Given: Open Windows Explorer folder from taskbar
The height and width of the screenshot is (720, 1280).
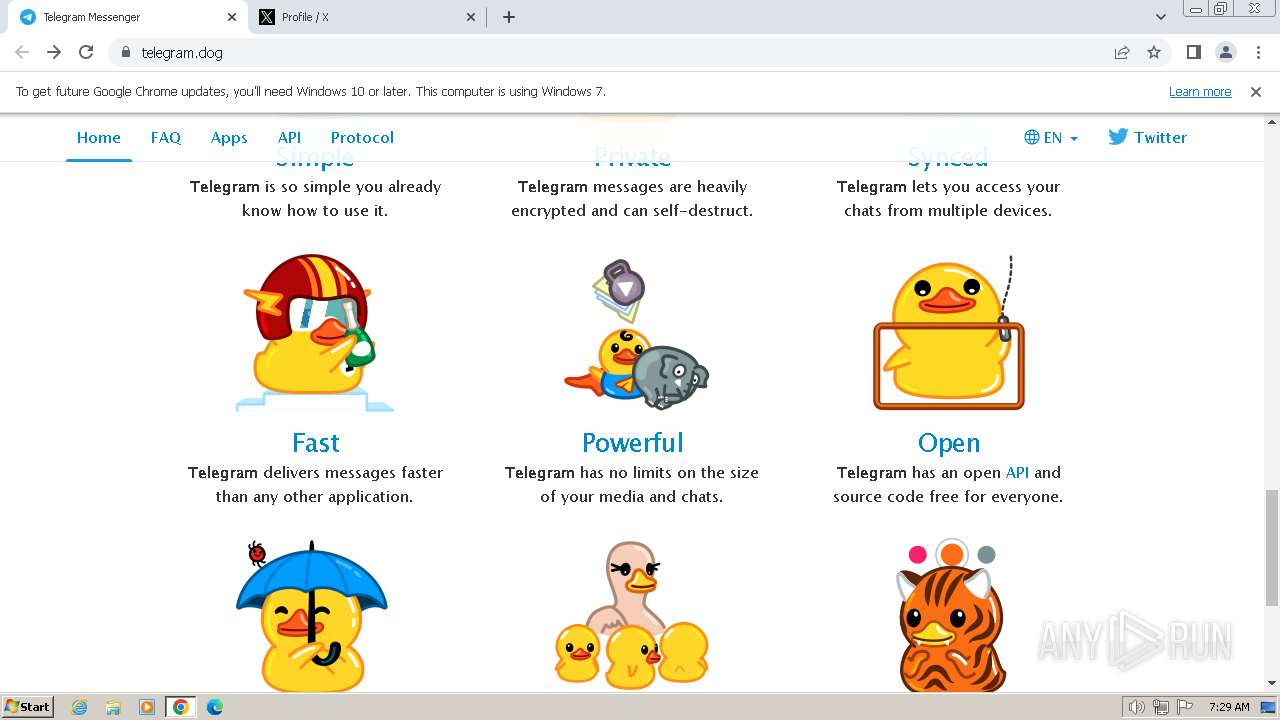Looking at the screenshot, I should [x=113, y=707].
